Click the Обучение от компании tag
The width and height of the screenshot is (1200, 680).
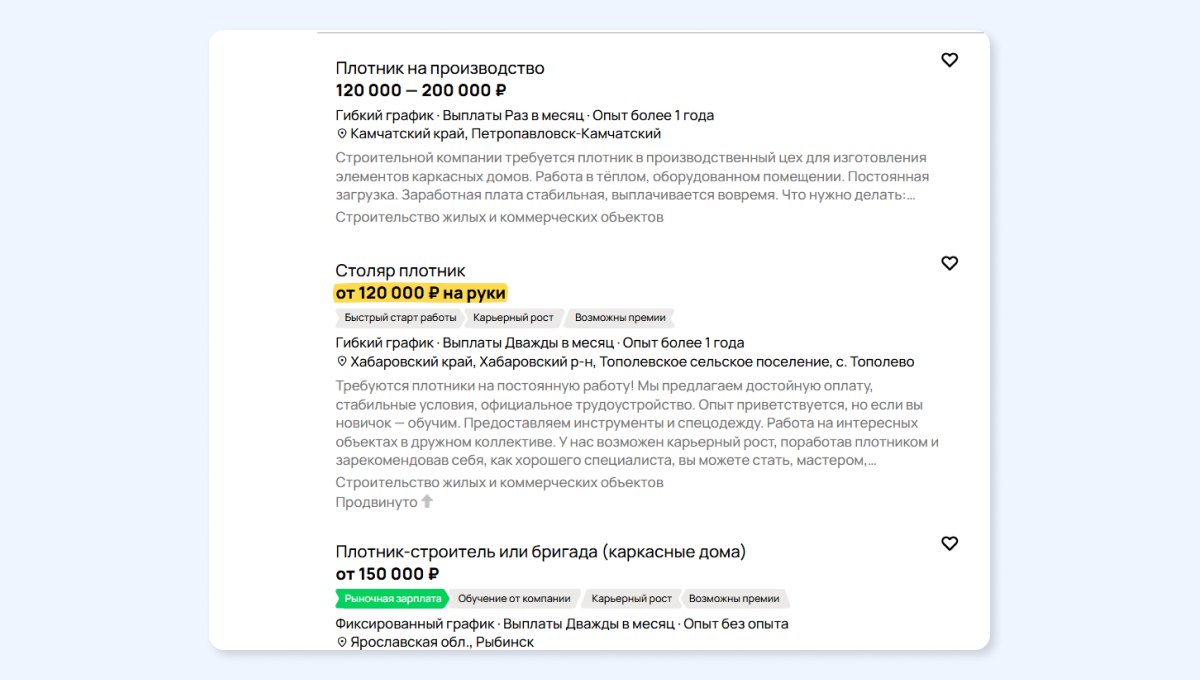pos(514,599)
